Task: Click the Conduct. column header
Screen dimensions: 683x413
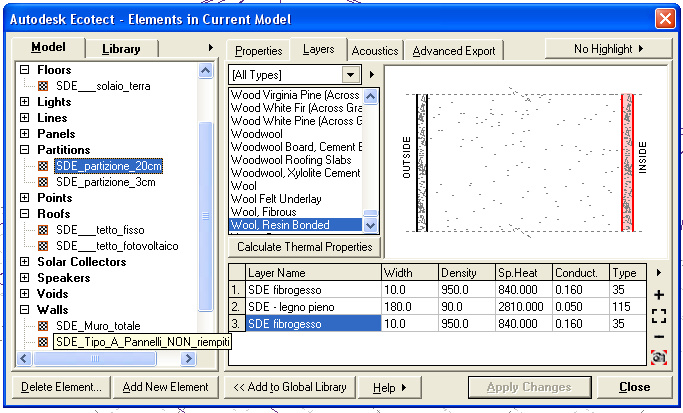Action: click(x=580, y=273)
